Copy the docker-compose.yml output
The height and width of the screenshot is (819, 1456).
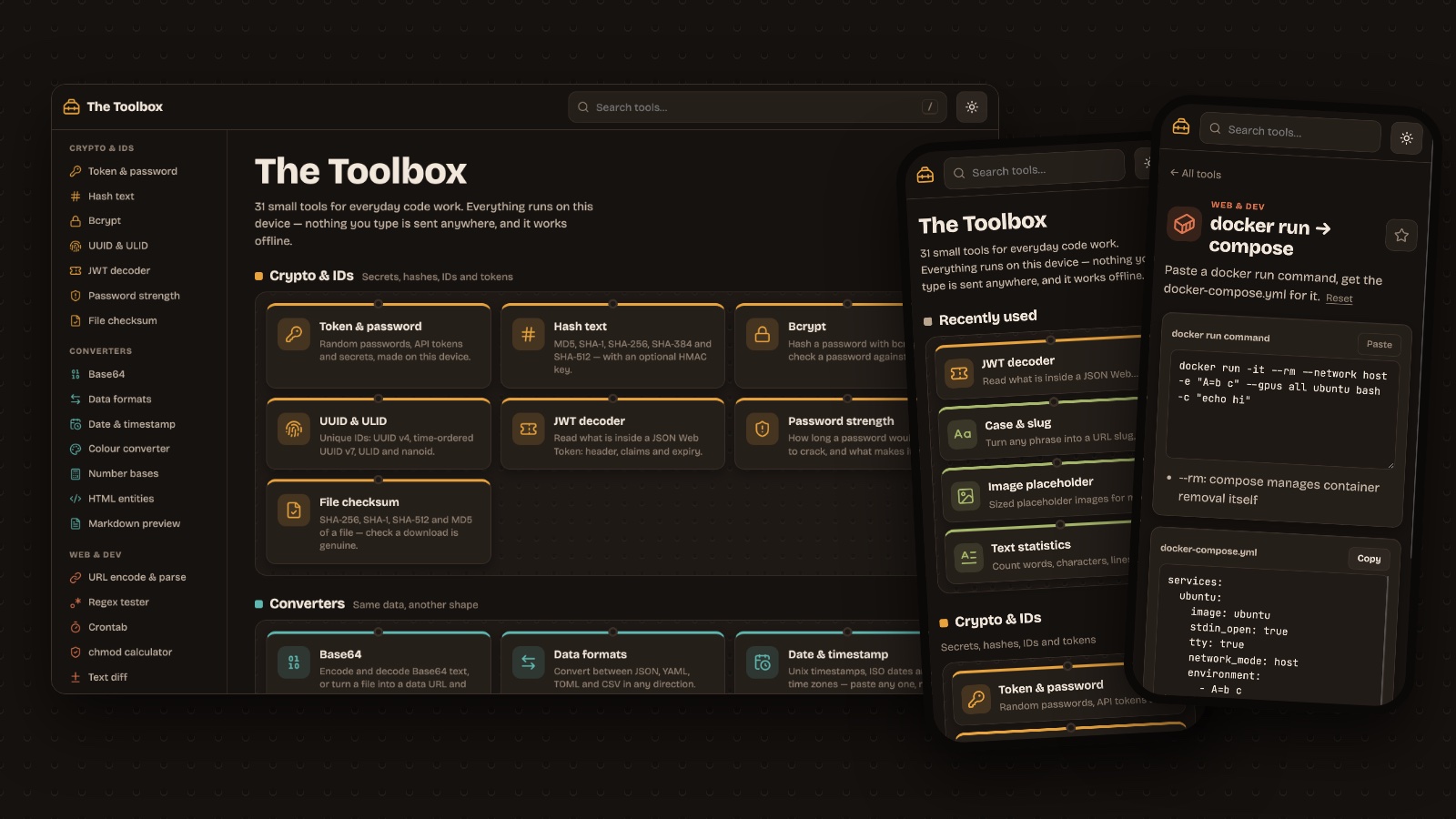[x=1369, y=559]
